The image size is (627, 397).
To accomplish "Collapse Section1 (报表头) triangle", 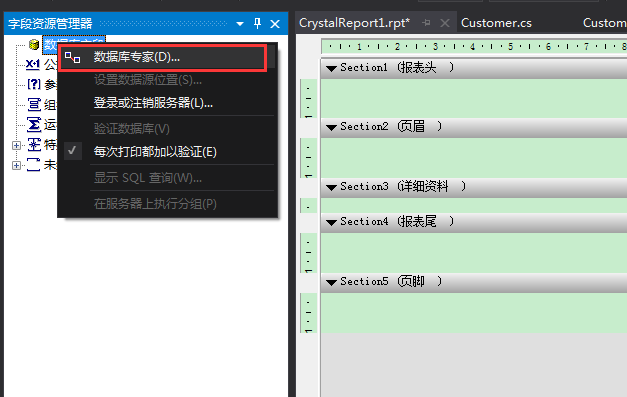I will [x=331, y=69].
